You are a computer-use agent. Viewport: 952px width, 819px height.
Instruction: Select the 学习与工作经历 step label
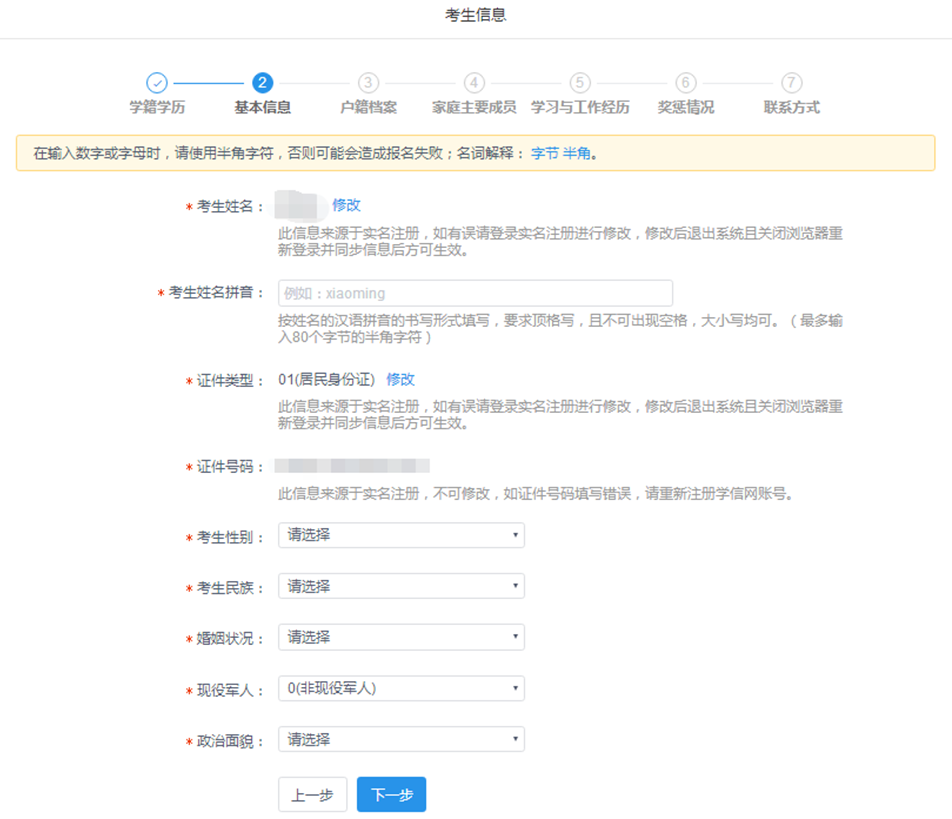pyautogui.click(x=580, y=107)
